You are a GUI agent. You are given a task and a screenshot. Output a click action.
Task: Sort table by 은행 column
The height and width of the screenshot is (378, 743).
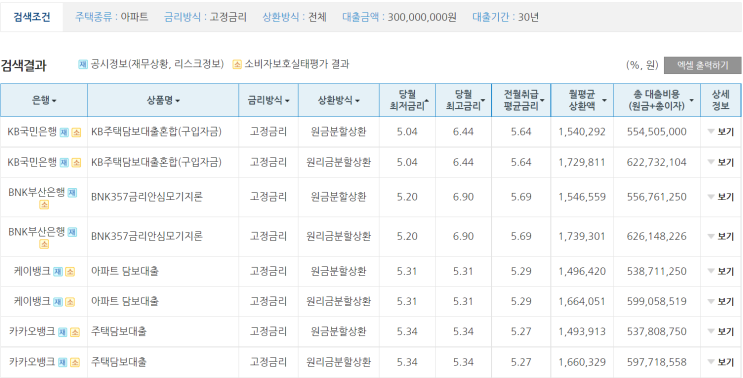[x=44, y=100]
